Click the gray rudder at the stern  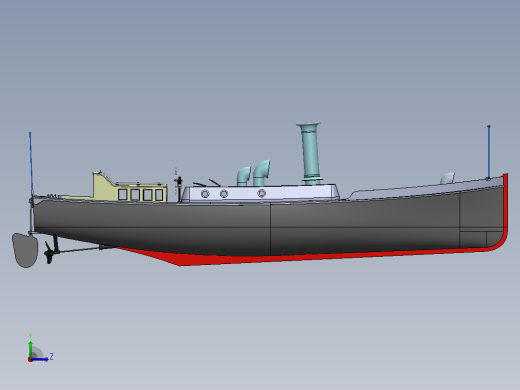click(25, 250)
